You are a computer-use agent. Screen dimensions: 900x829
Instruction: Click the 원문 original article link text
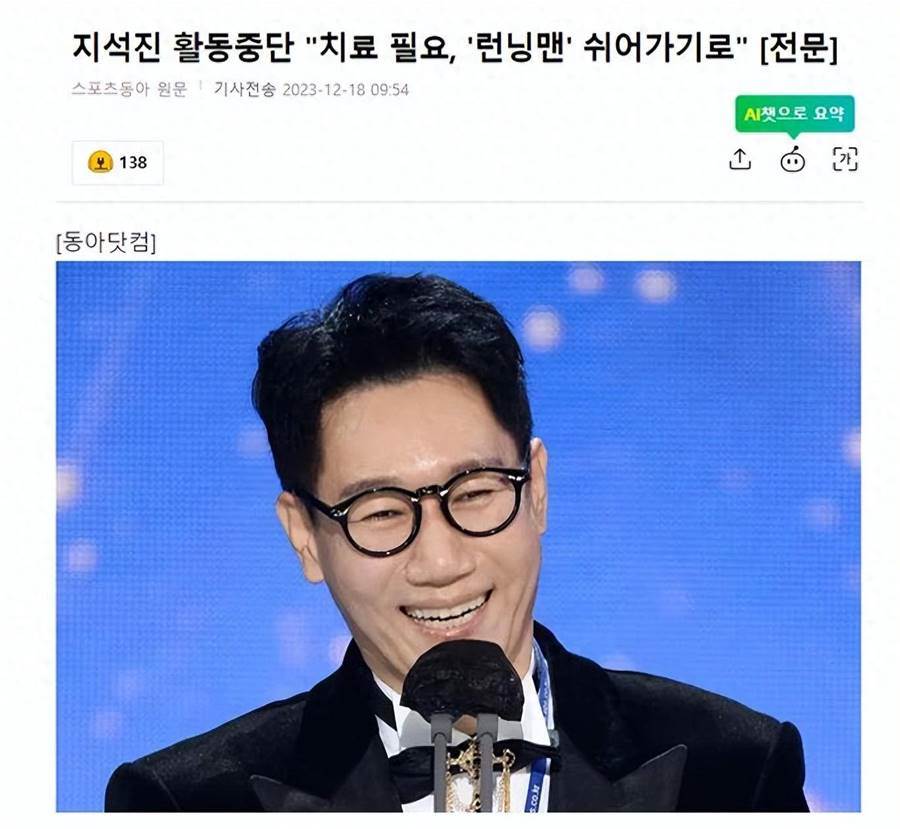[x=172, y=90]
